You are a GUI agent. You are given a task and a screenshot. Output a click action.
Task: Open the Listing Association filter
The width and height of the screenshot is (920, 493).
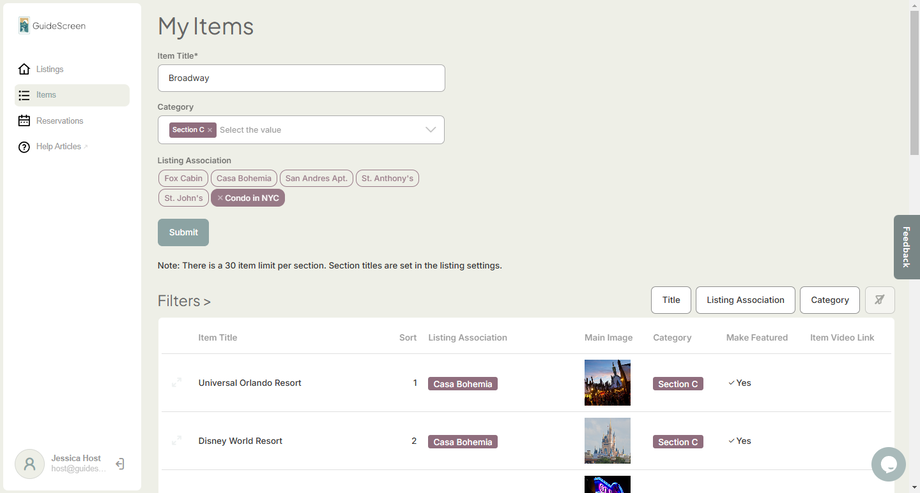[745, 300]
